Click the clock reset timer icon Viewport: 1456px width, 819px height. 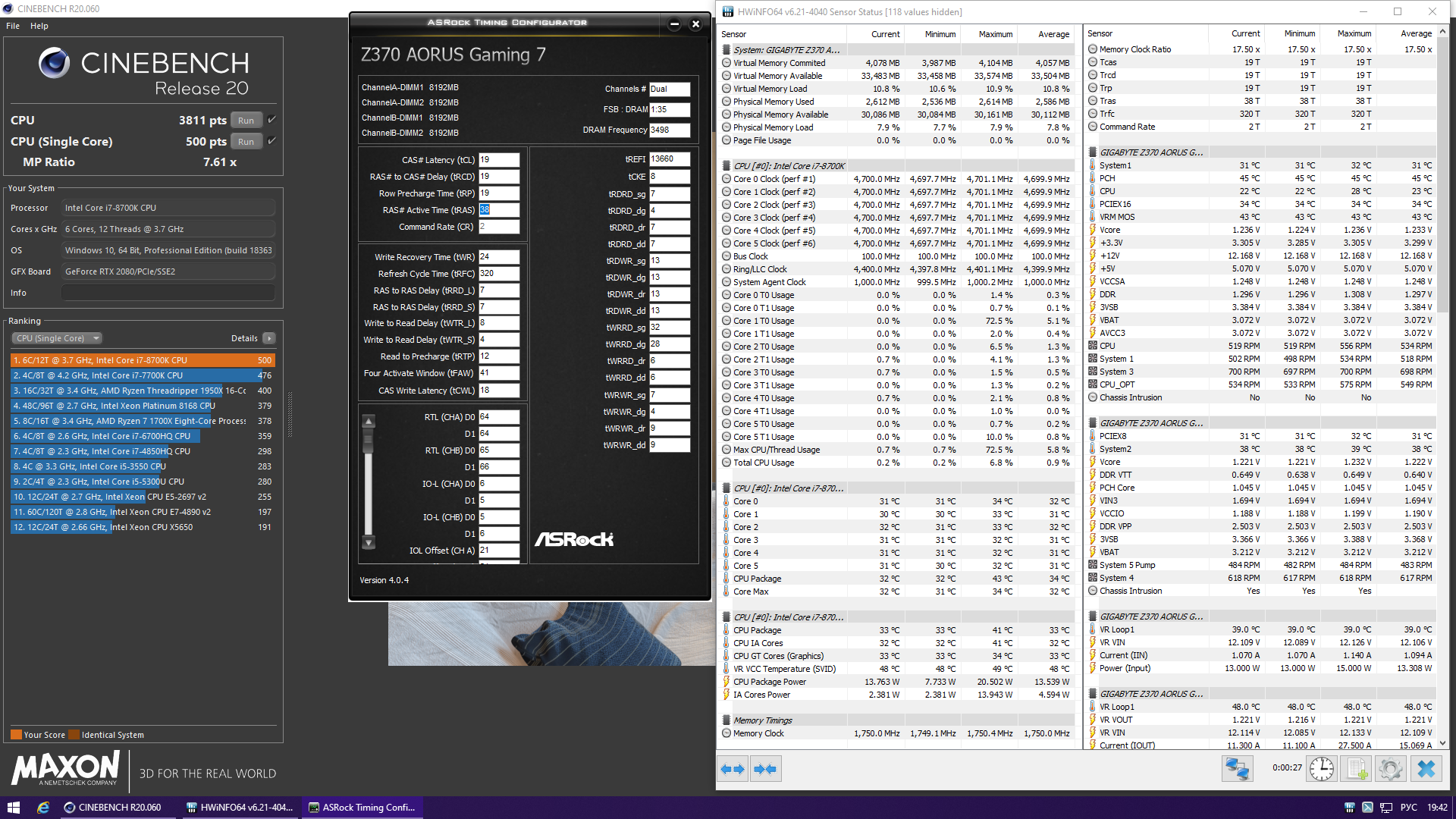pyautogui.click(x=1322, y=769)
